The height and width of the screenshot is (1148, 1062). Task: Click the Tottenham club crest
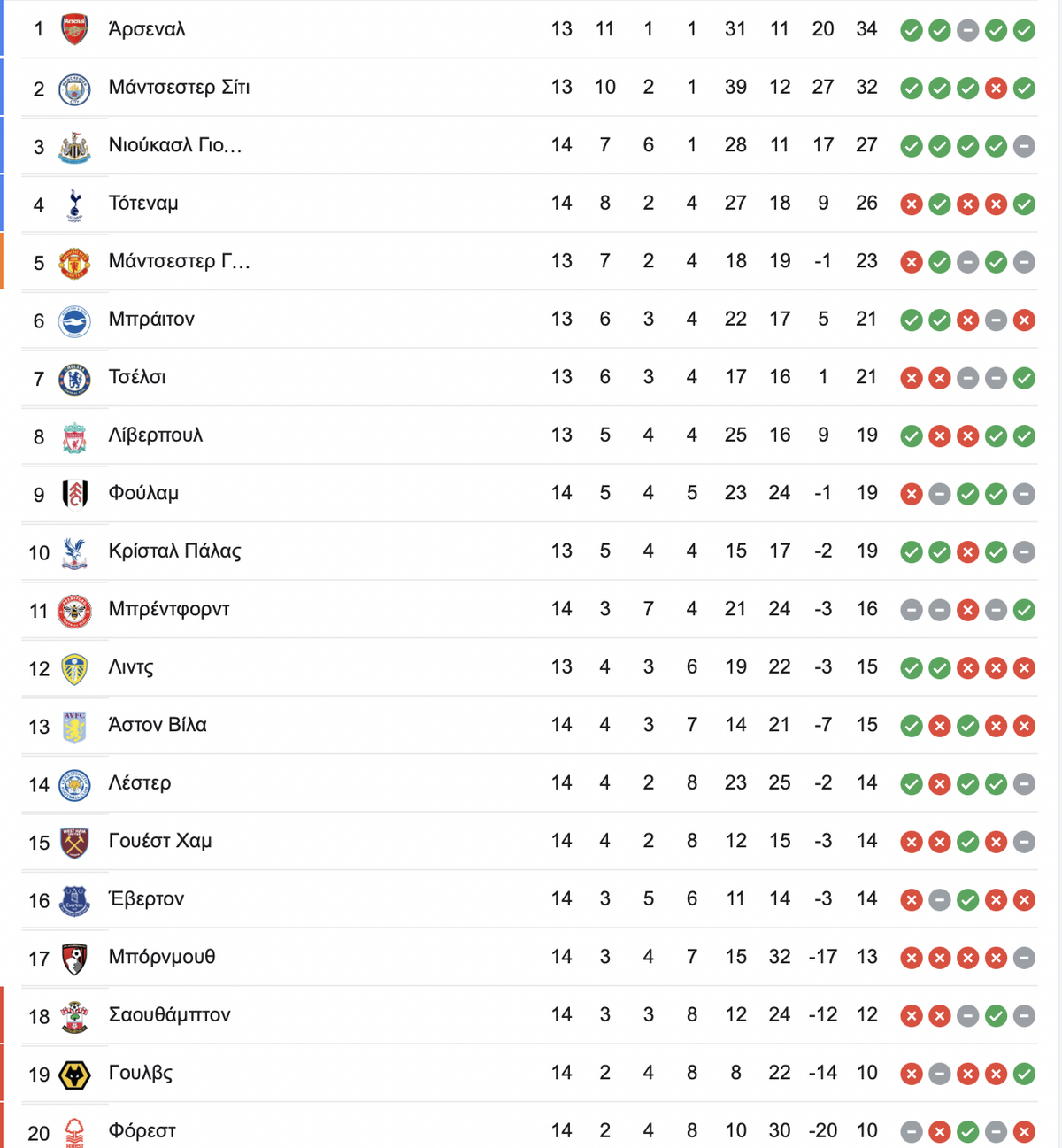74,205
